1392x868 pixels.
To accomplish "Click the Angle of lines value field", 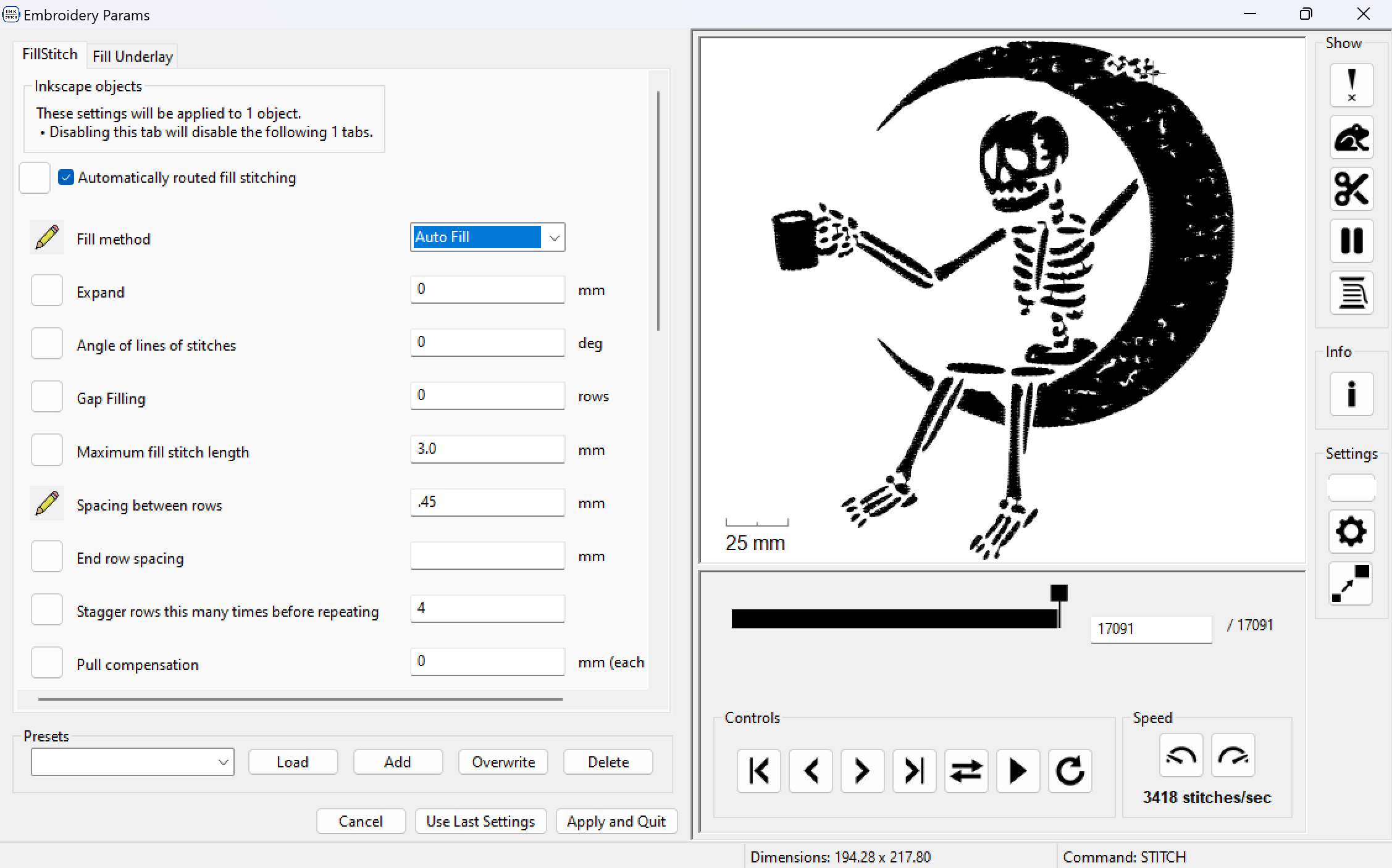I will pos(488,342).
